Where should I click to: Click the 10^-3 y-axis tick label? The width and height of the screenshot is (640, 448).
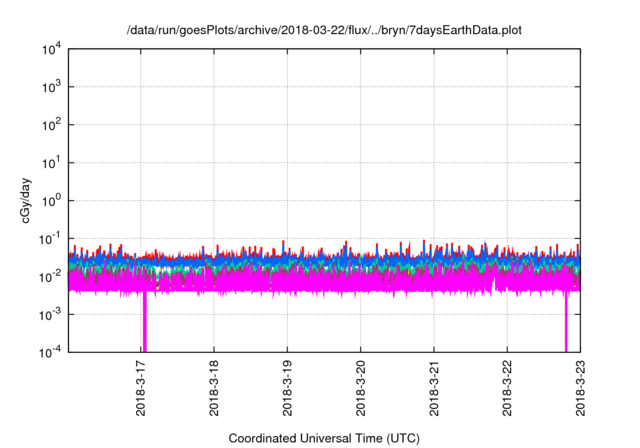(x=50, y=315)
